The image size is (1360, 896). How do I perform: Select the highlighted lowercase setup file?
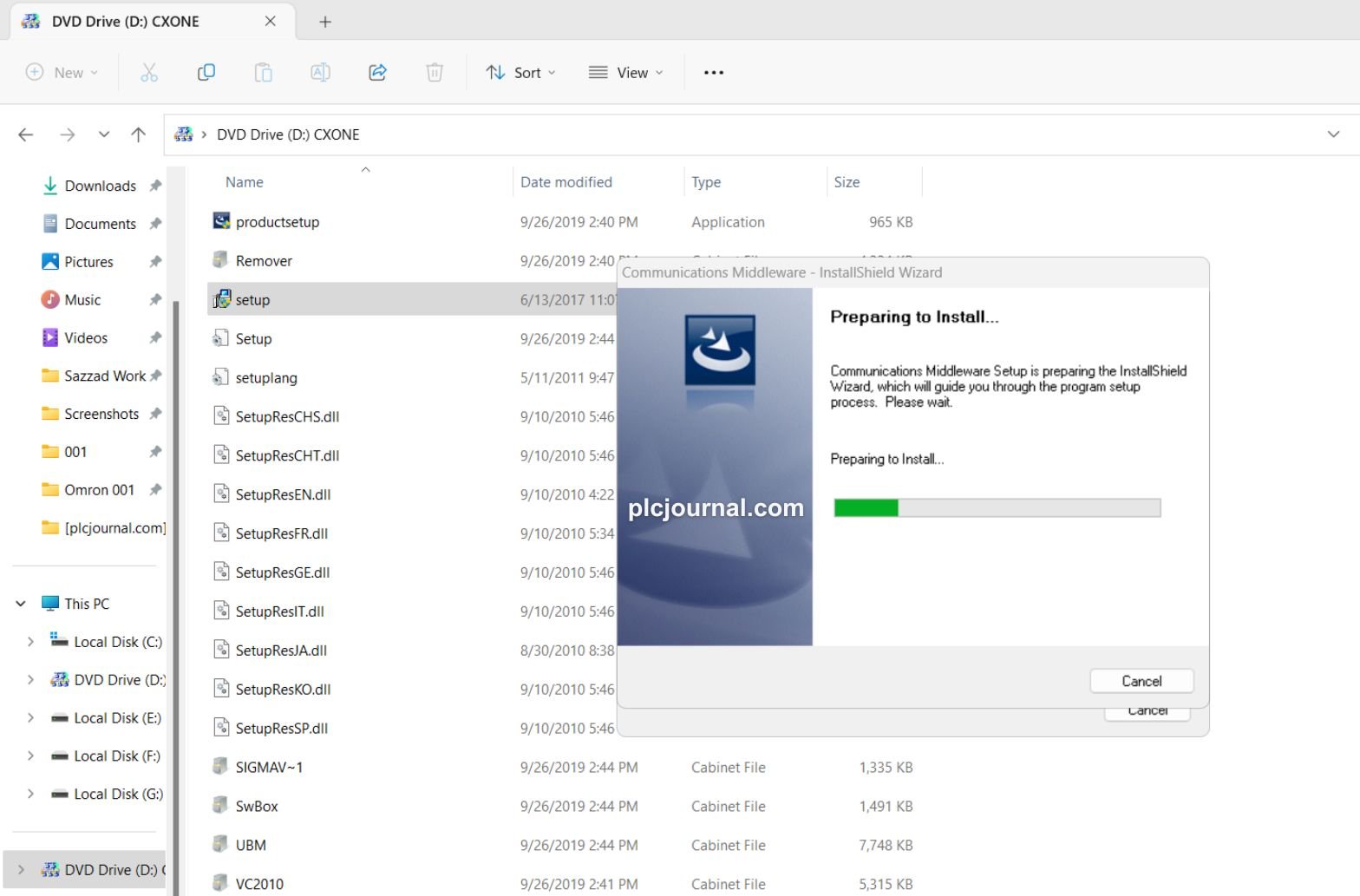coord(252,300)
